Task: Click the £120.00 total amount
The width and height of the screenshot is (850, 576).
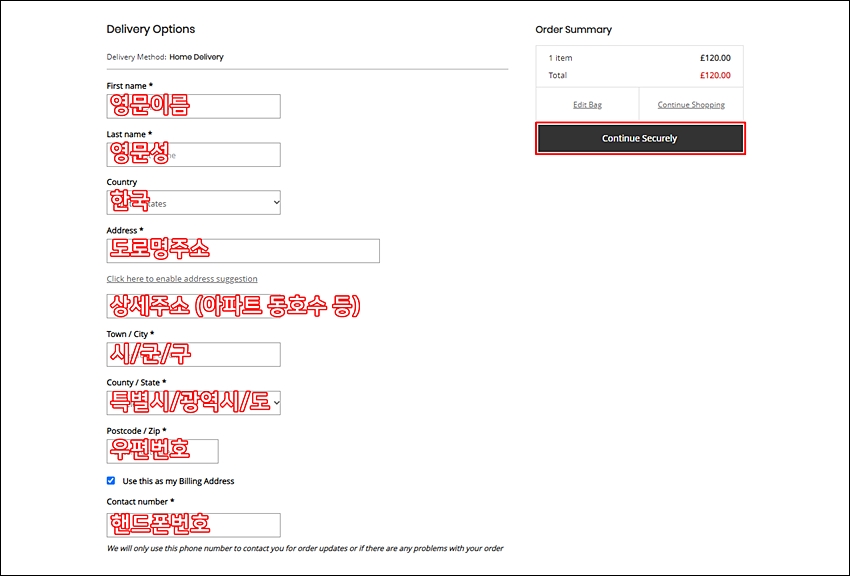Action: click(715, 75)
